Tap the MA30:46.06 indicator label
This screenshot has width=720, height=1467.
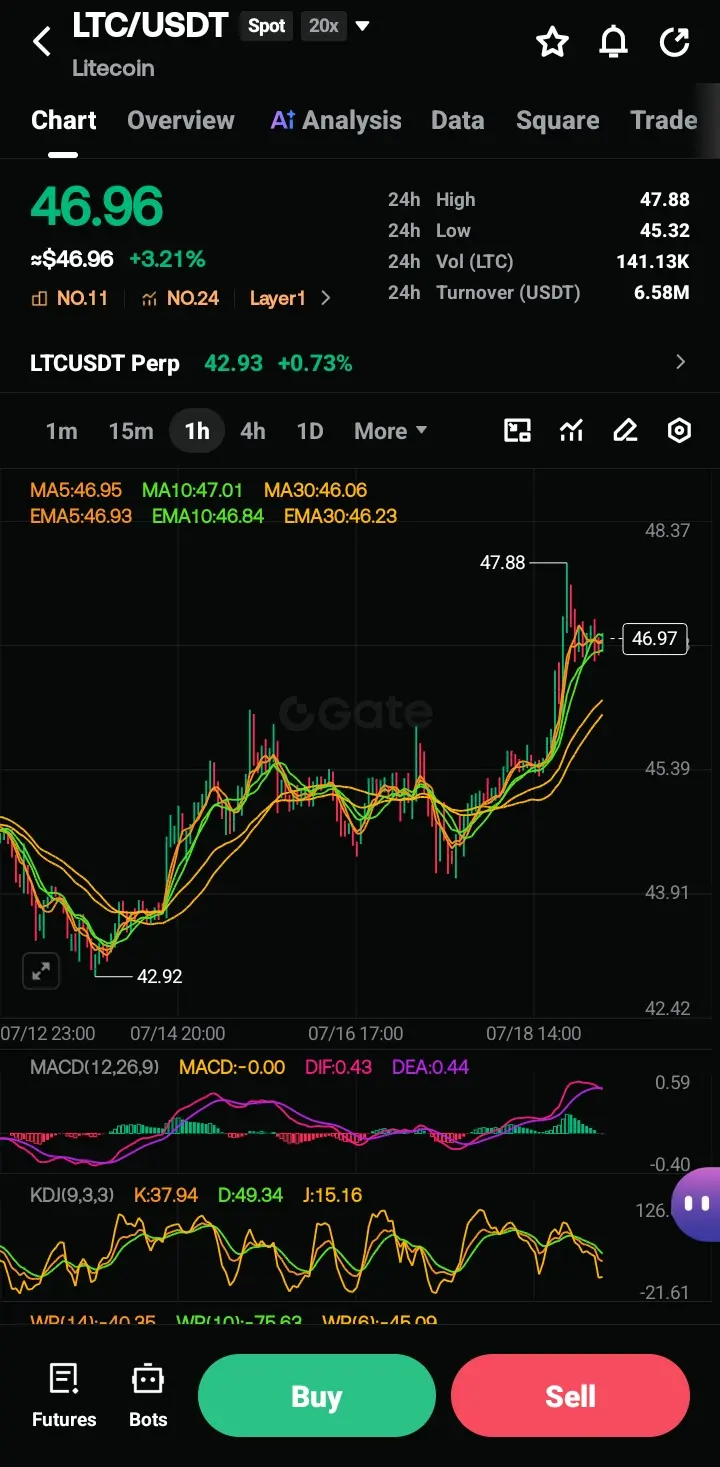click(315, 490)
